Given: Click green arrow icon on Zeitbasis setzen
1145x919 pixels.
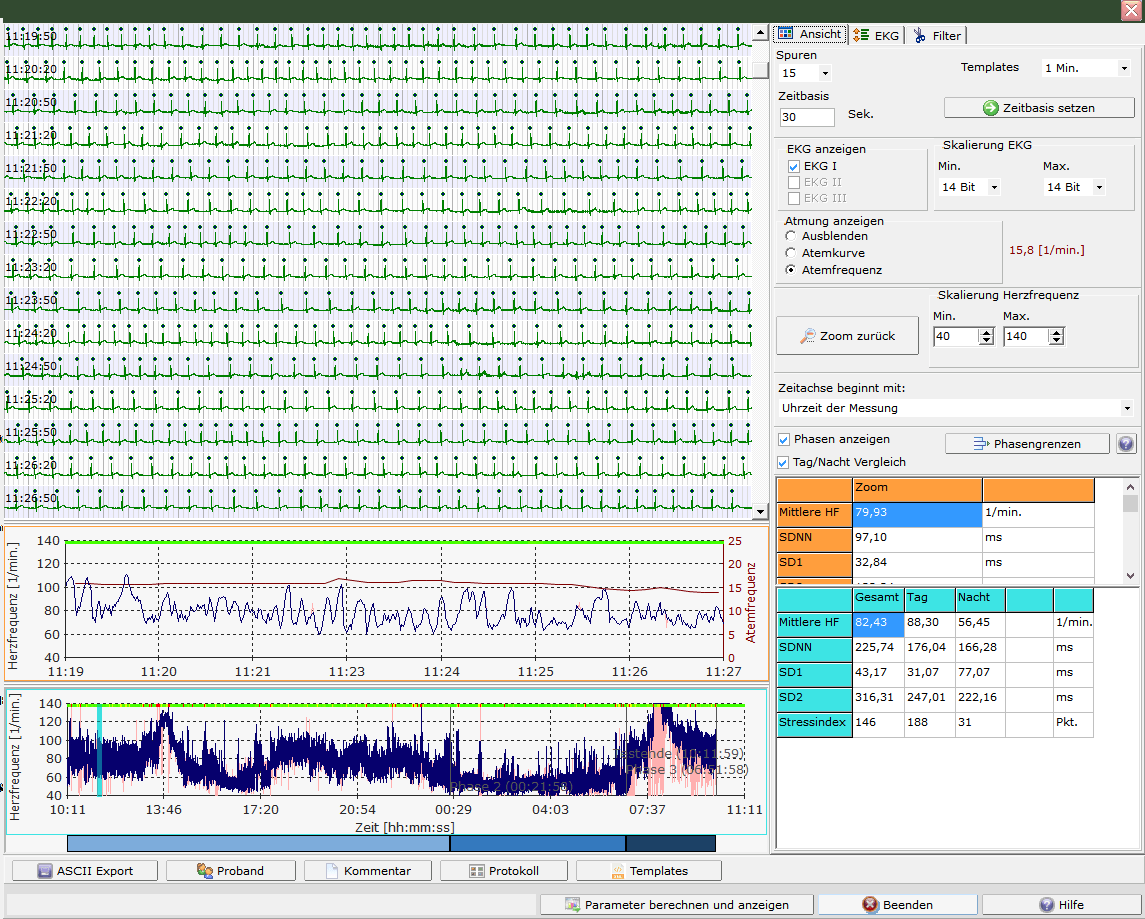Looking at the screenshot, I should pyautogui.click(x=991, y=108).
